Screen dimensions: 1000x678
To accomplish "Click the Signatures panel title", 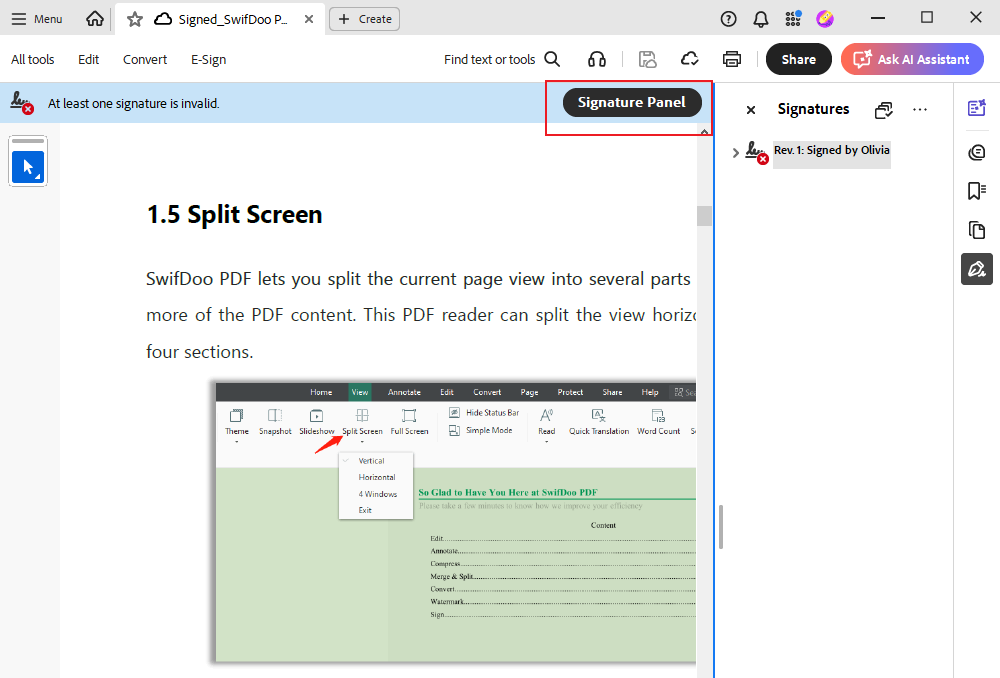I will pyautogui.click(x=813, y=109).
